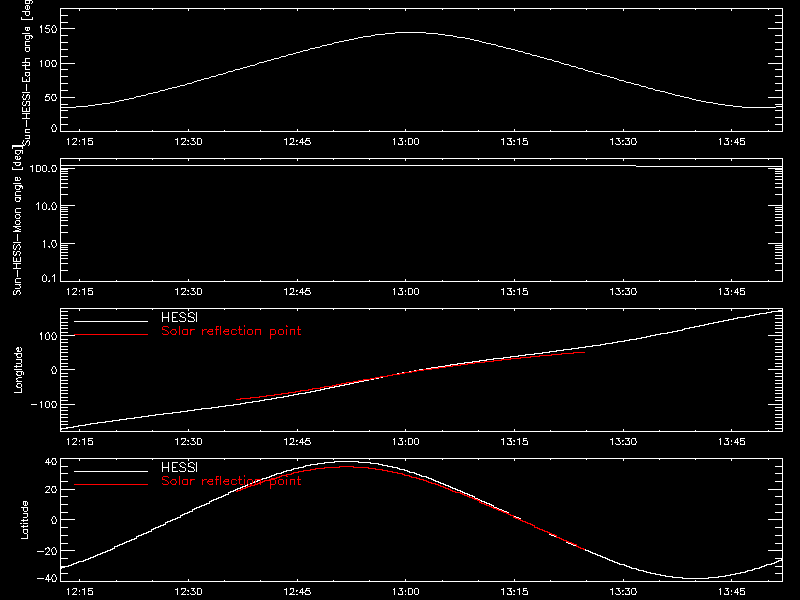Click white HESSI legend line in Latitude panel
Screen dimensions: 800x600
111,471
